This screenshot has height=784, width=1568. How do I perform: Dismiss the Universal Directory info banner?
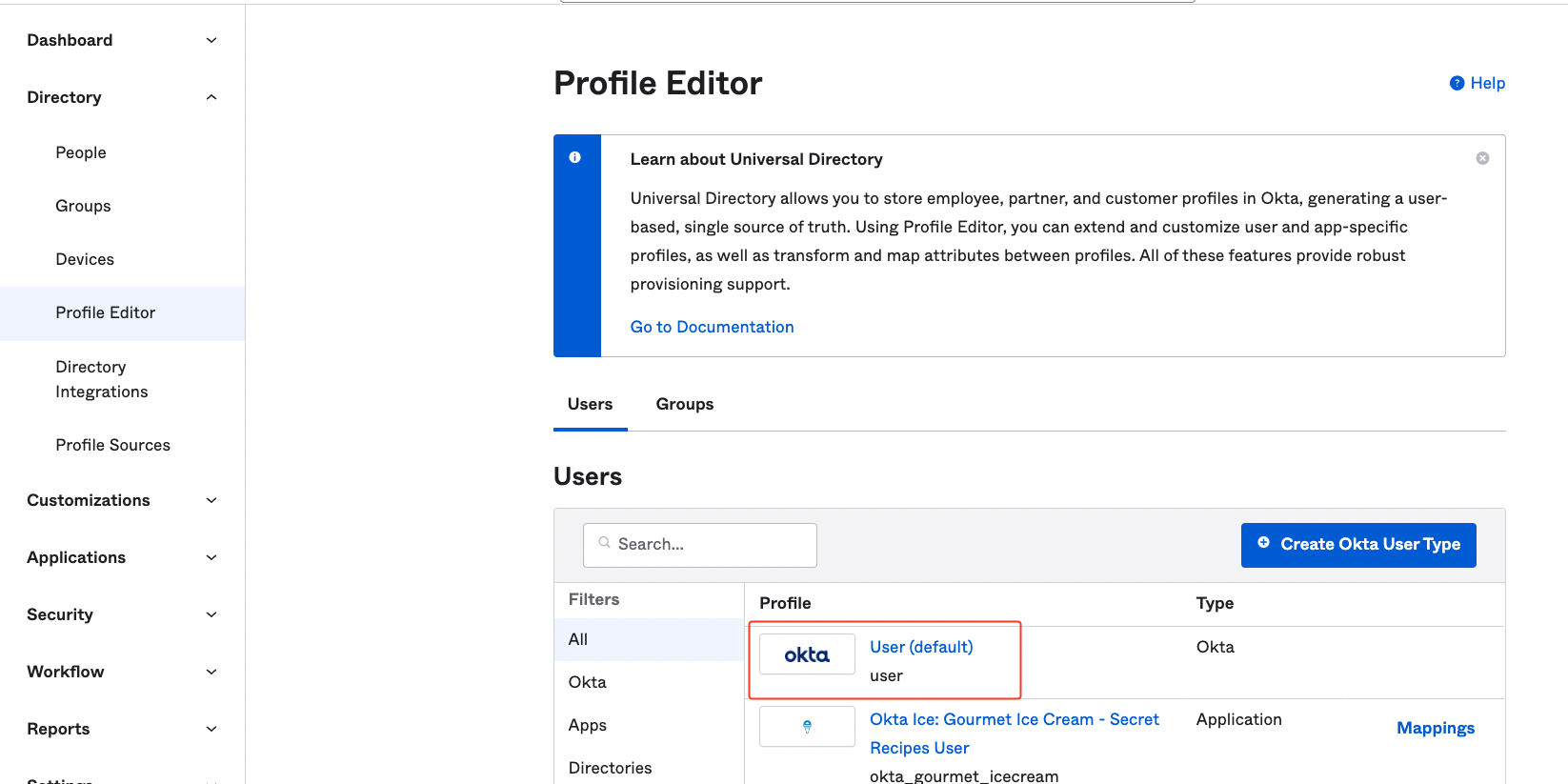click(1482, 158)
